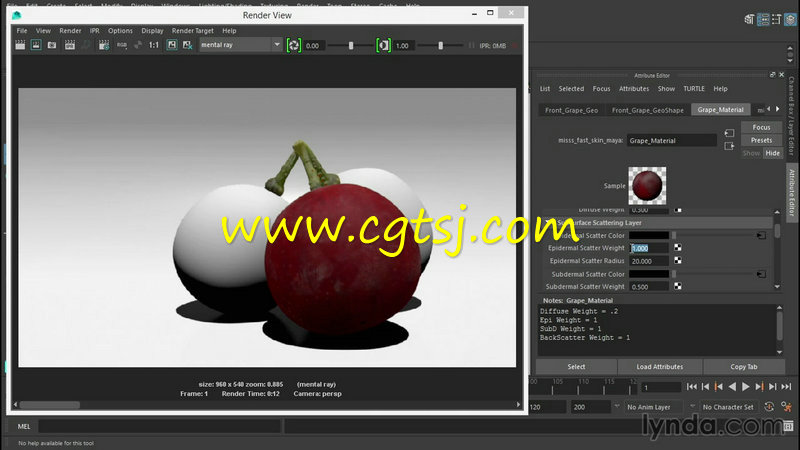The width and height of the screenshot is (800, 450).
Task: Click Go to Start of playback range
Action: click(691, 387)
